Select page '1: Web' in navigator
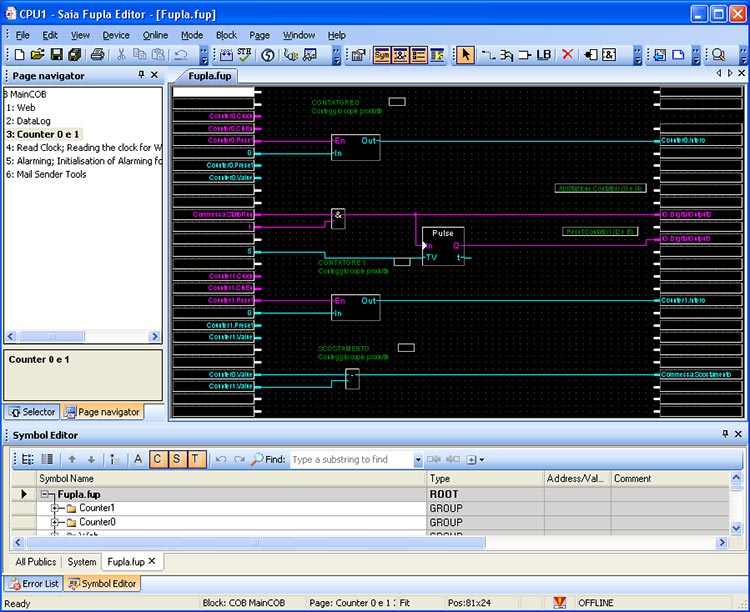The width and height of the screenshot is (750, 612). 21,108
